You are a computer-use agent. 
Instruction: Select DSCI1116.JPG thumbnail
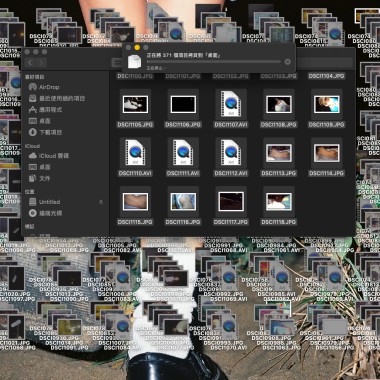click(183, 202)
